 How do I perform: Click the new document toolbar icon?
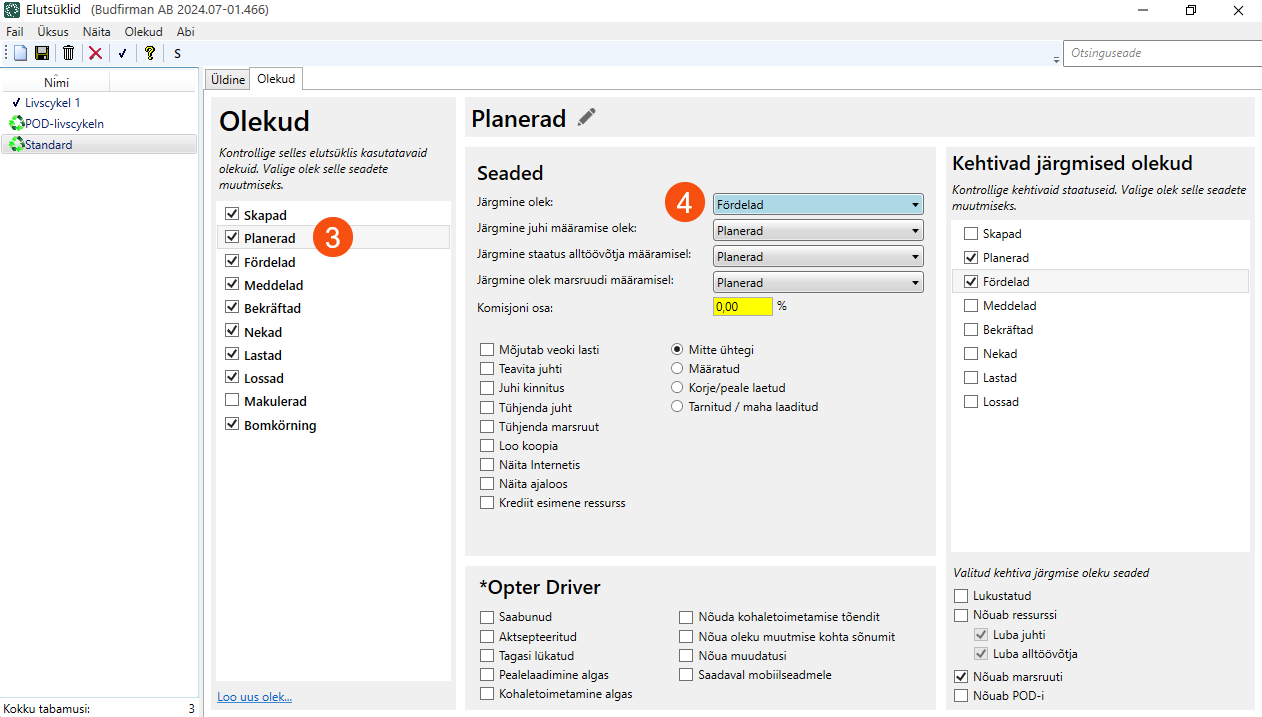20,53
